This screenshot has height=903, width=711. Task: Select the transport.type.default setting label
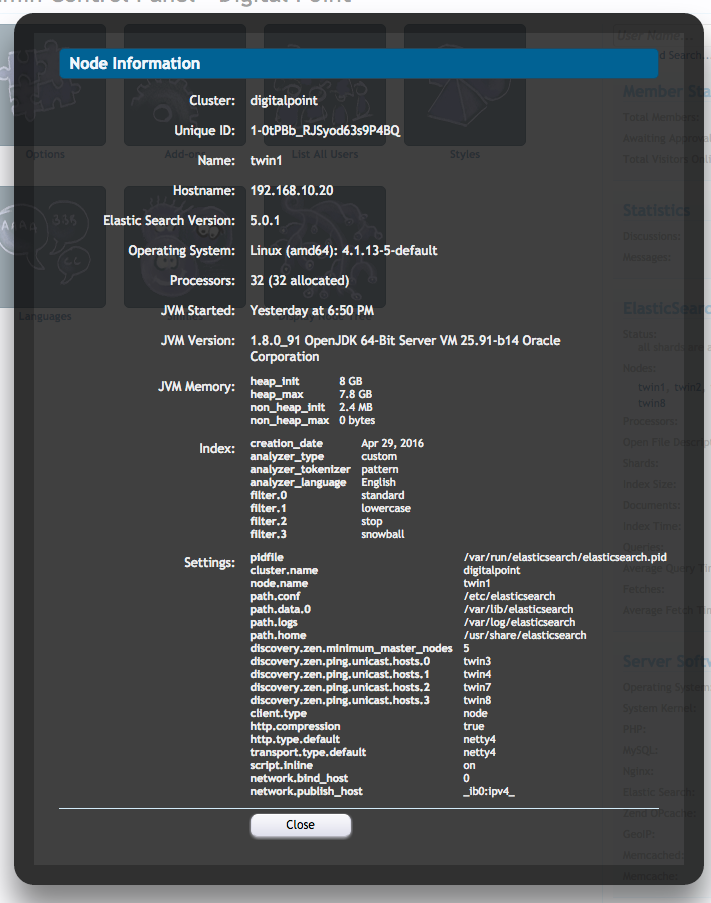[308, 752]
